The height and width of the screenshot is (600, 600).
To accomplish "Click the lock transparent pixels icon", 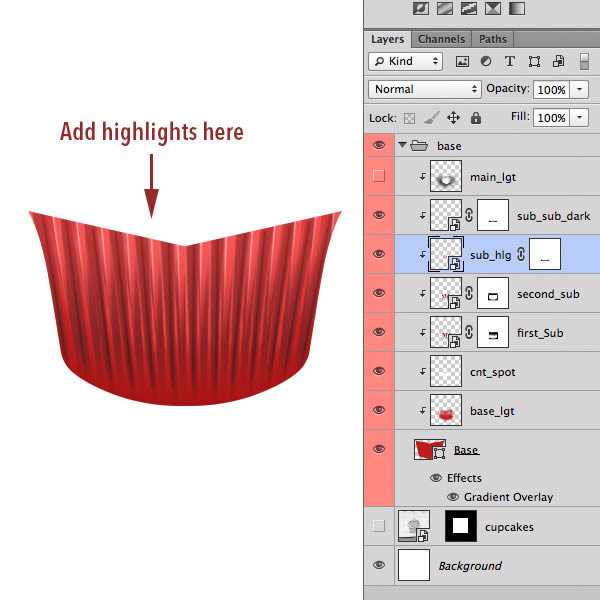I will click(407, 118).
